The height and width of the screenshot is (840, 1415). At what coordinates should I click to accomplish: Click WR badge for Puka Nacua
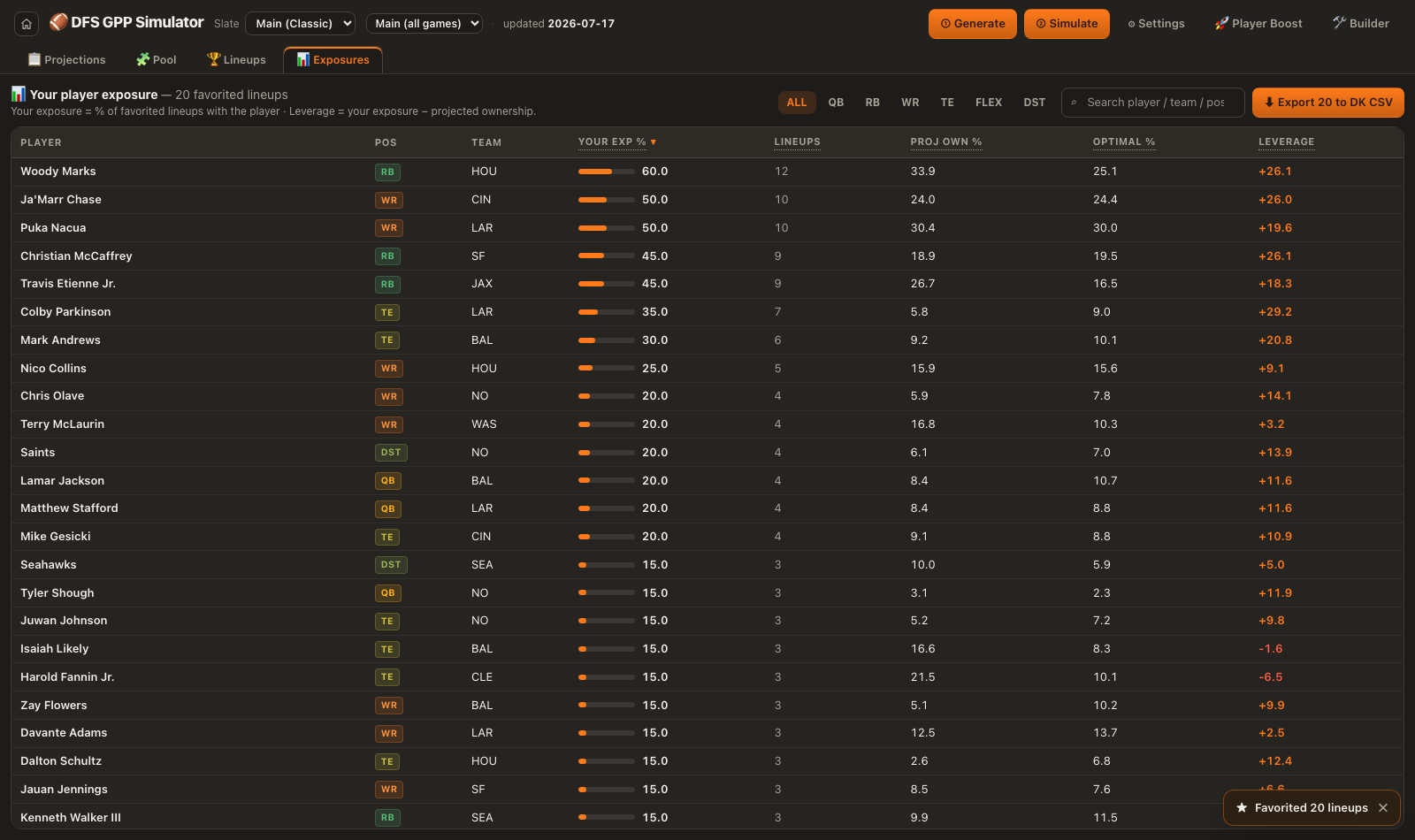[389, 228]
